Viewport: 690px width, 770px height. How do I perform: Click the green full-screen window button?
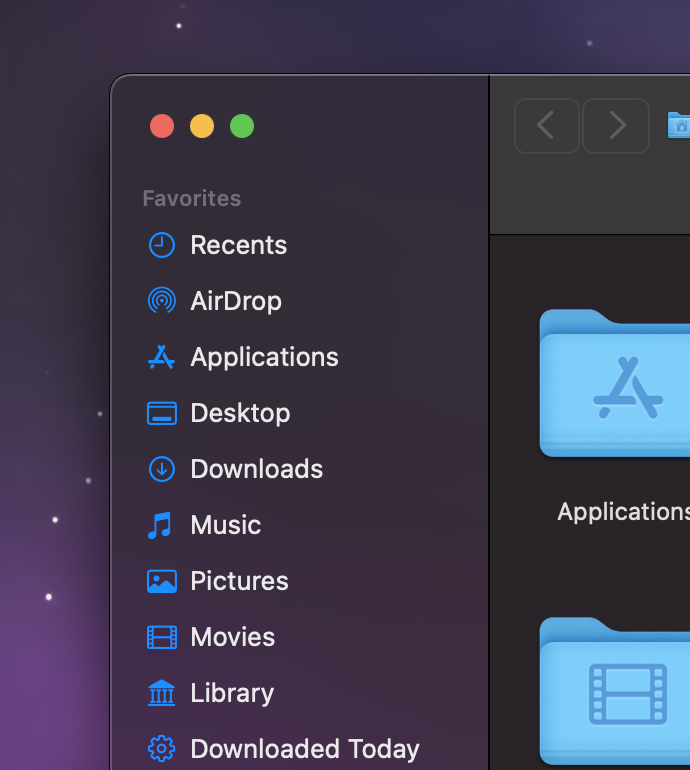tap(242, 126)
